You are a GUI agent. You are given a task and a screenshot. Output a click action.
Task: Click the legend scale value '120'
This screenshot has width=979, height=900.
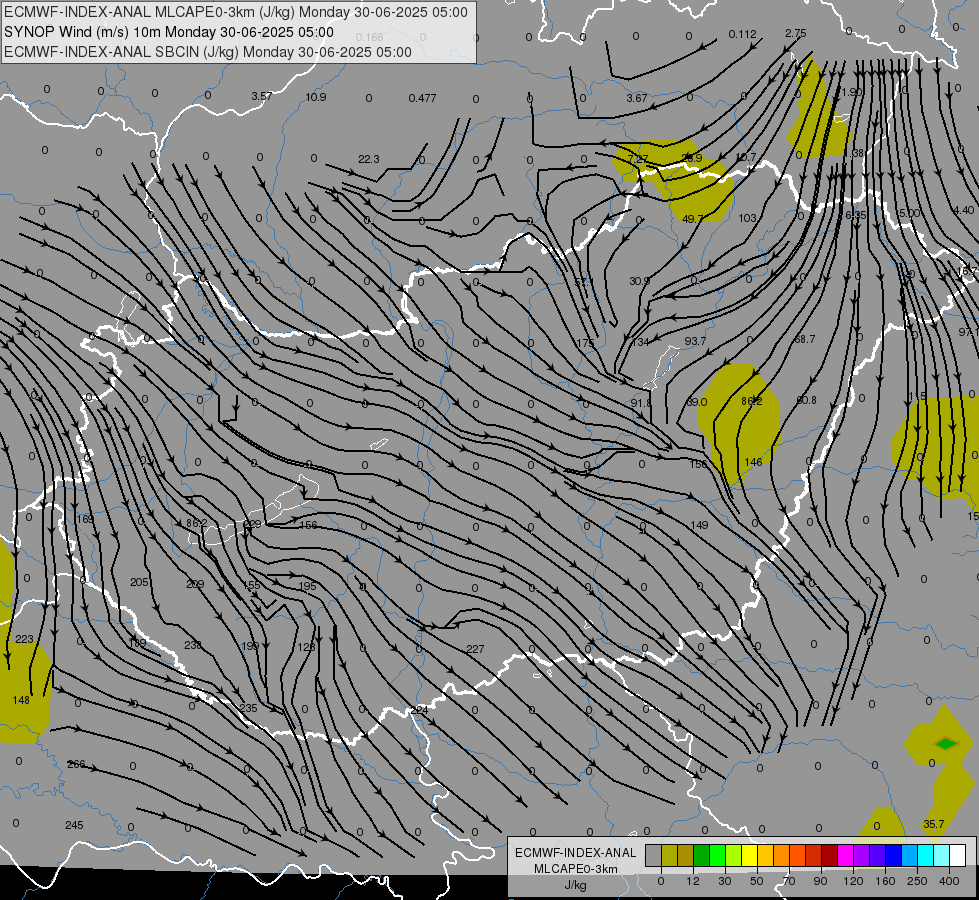click(853, 881)
